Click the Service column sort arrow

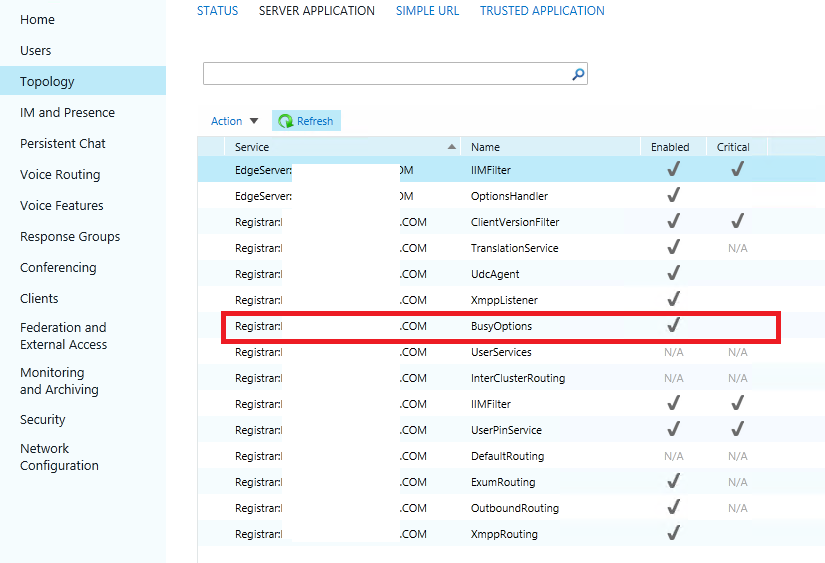(452, 147)
